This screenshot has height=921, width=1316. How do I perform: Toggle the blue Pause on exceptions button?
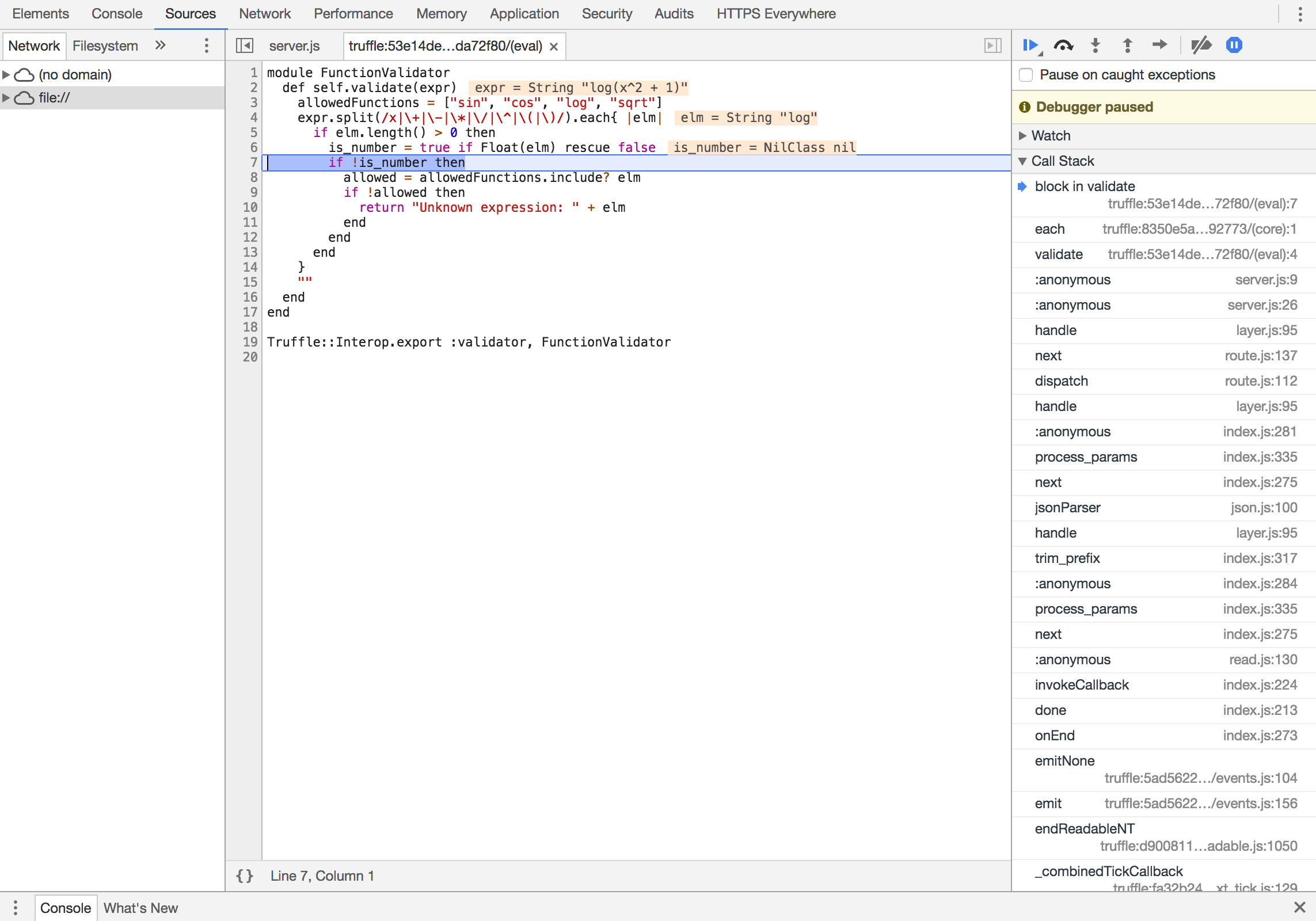click(x=1234, y=45)
